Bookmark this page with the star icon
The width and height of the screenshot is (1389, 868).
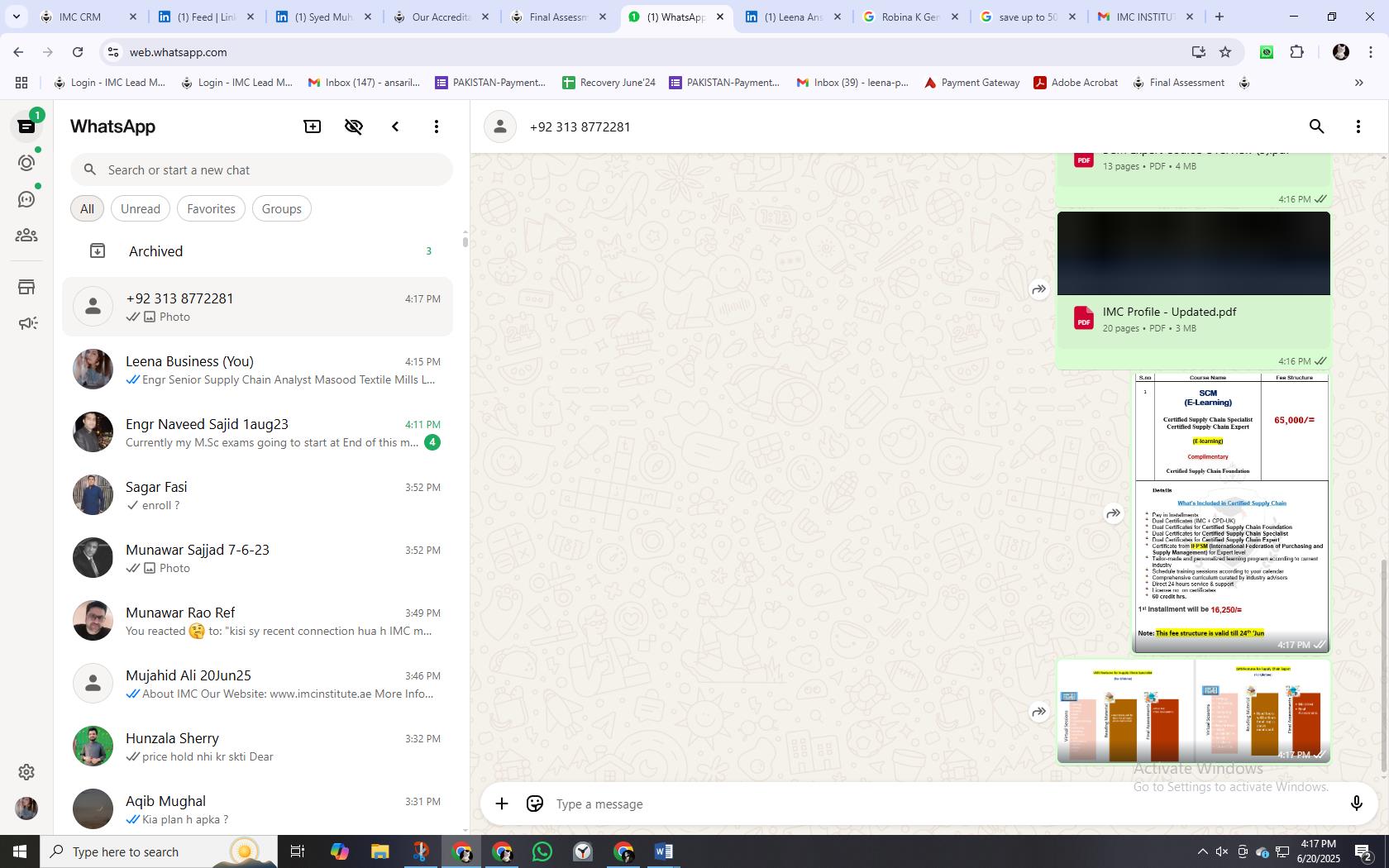click(1225, 52)
